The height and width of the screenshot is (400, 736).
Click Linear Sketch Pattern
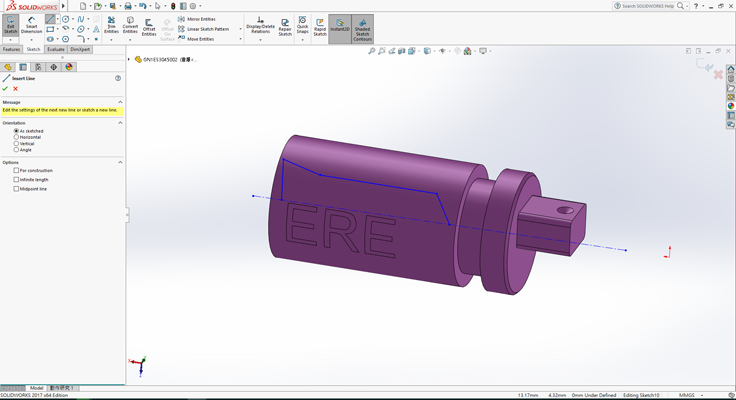204,29
